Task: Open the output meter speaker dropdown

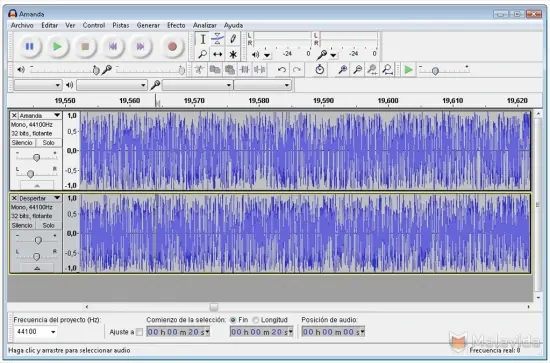Action: 267,55
